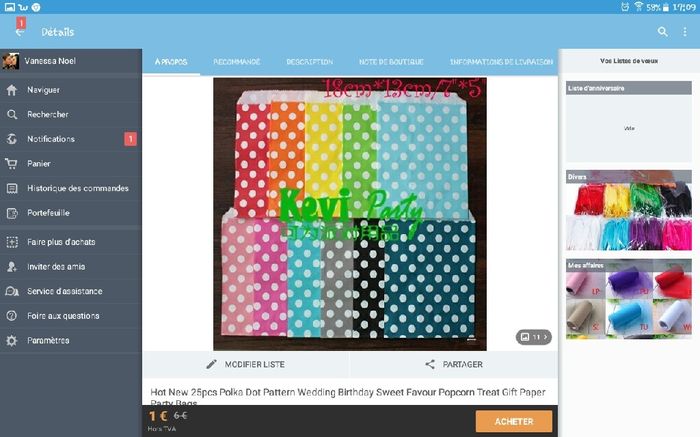Open the Note de boutique tab
This screenshot has width=700, height=437.
391,62
